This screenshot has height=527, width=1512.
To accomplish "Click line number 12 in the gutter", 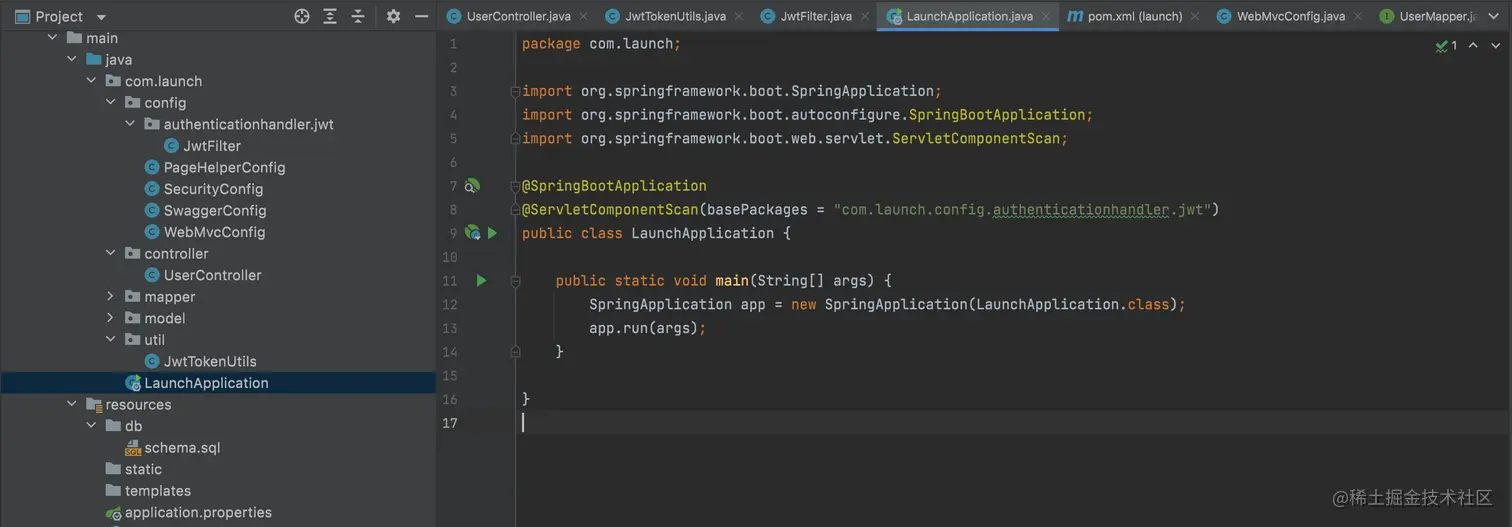I will pyautogui.click(x=450, y=305).
